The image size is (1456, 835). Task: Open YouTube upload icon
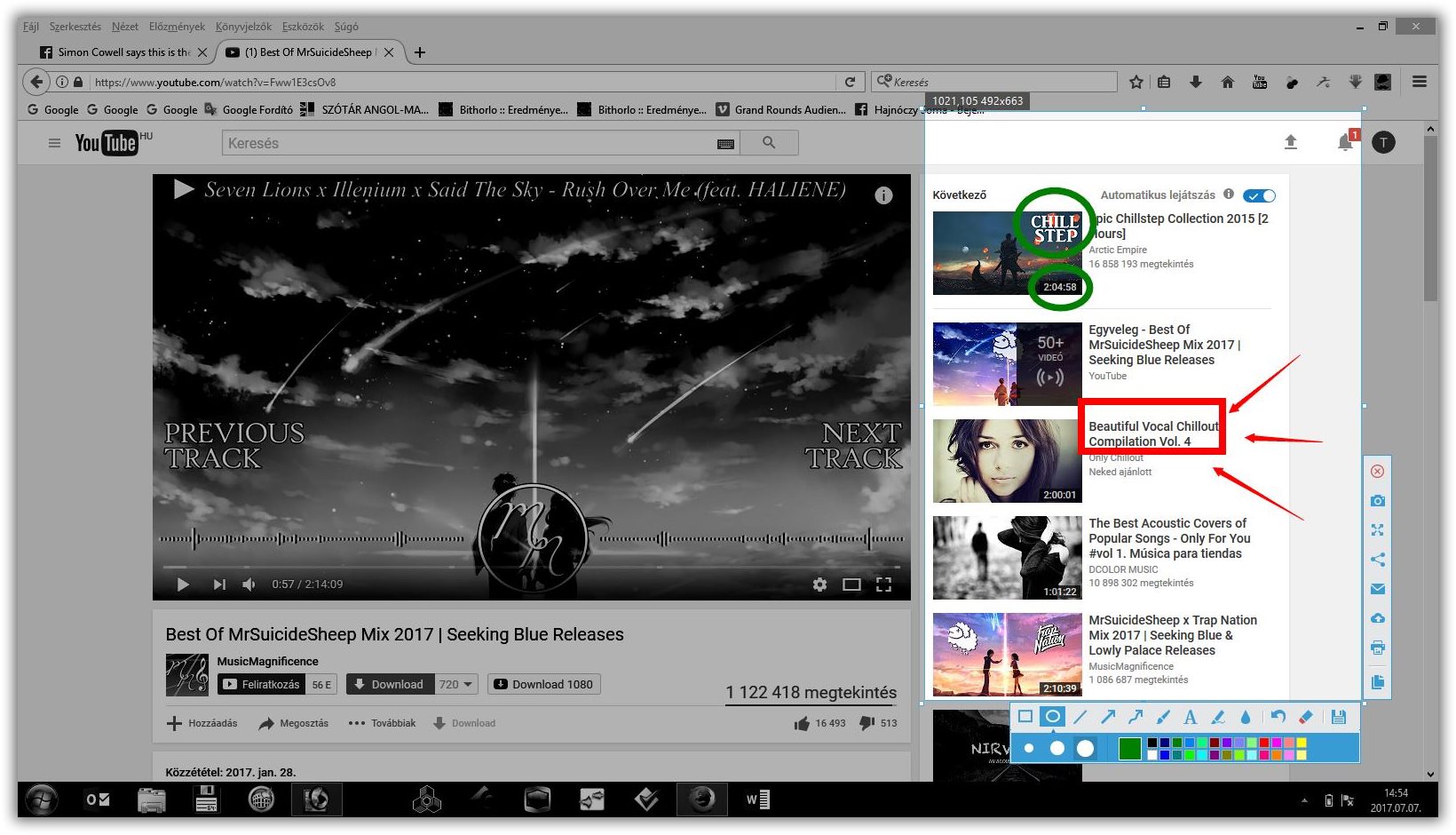pos(1291,142)
